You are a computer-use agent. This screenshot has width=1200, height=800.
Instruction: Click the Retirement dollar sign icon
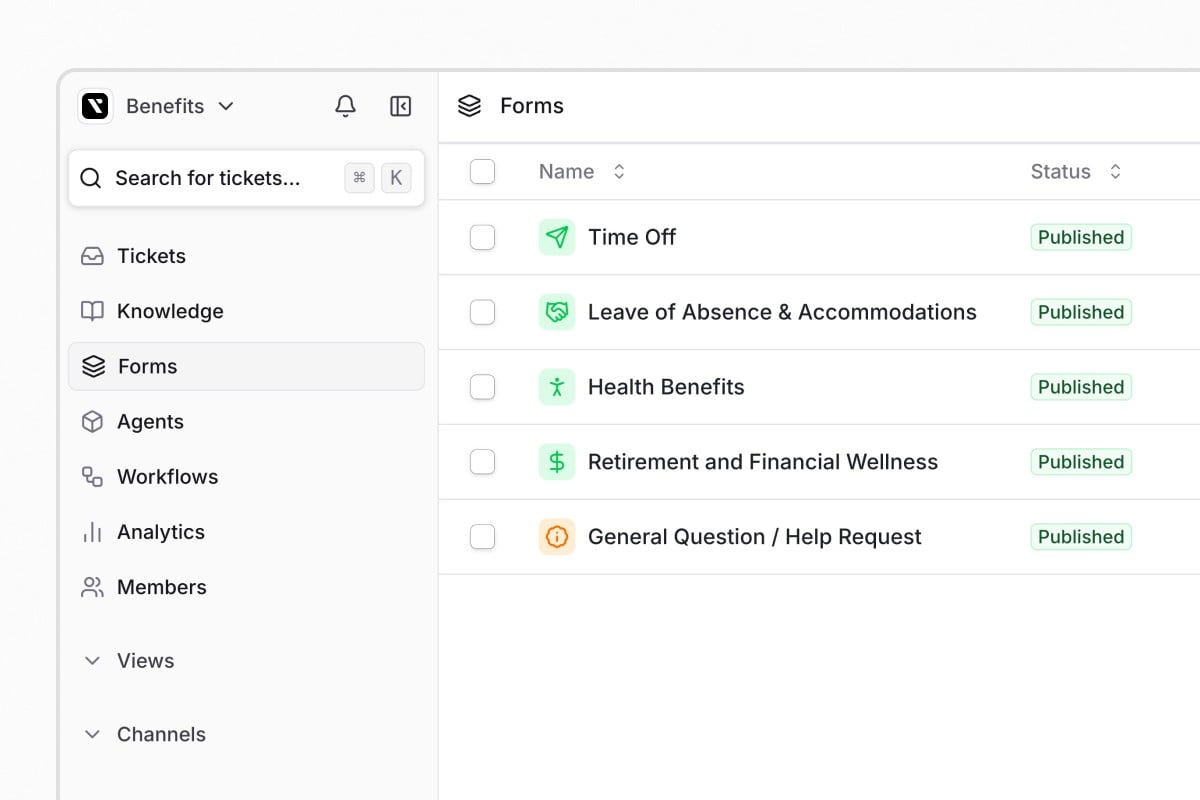(557, 462)
